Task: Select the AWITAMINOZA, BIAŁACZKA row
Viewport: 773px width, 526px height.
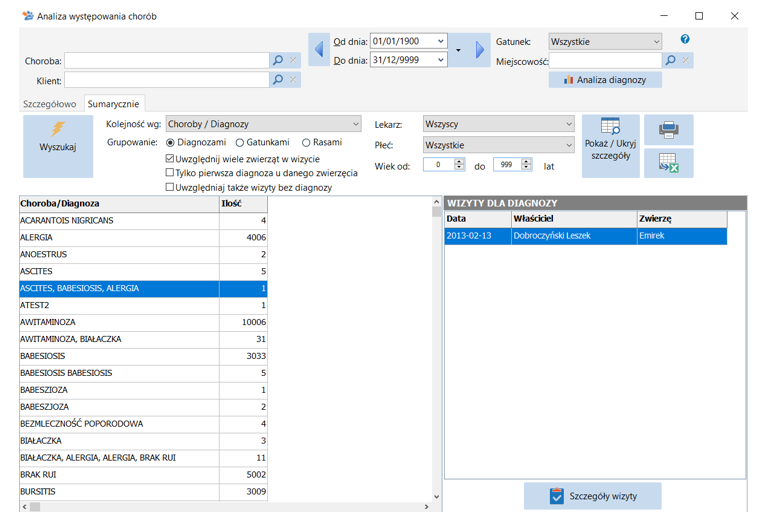Action: point(143,339)
